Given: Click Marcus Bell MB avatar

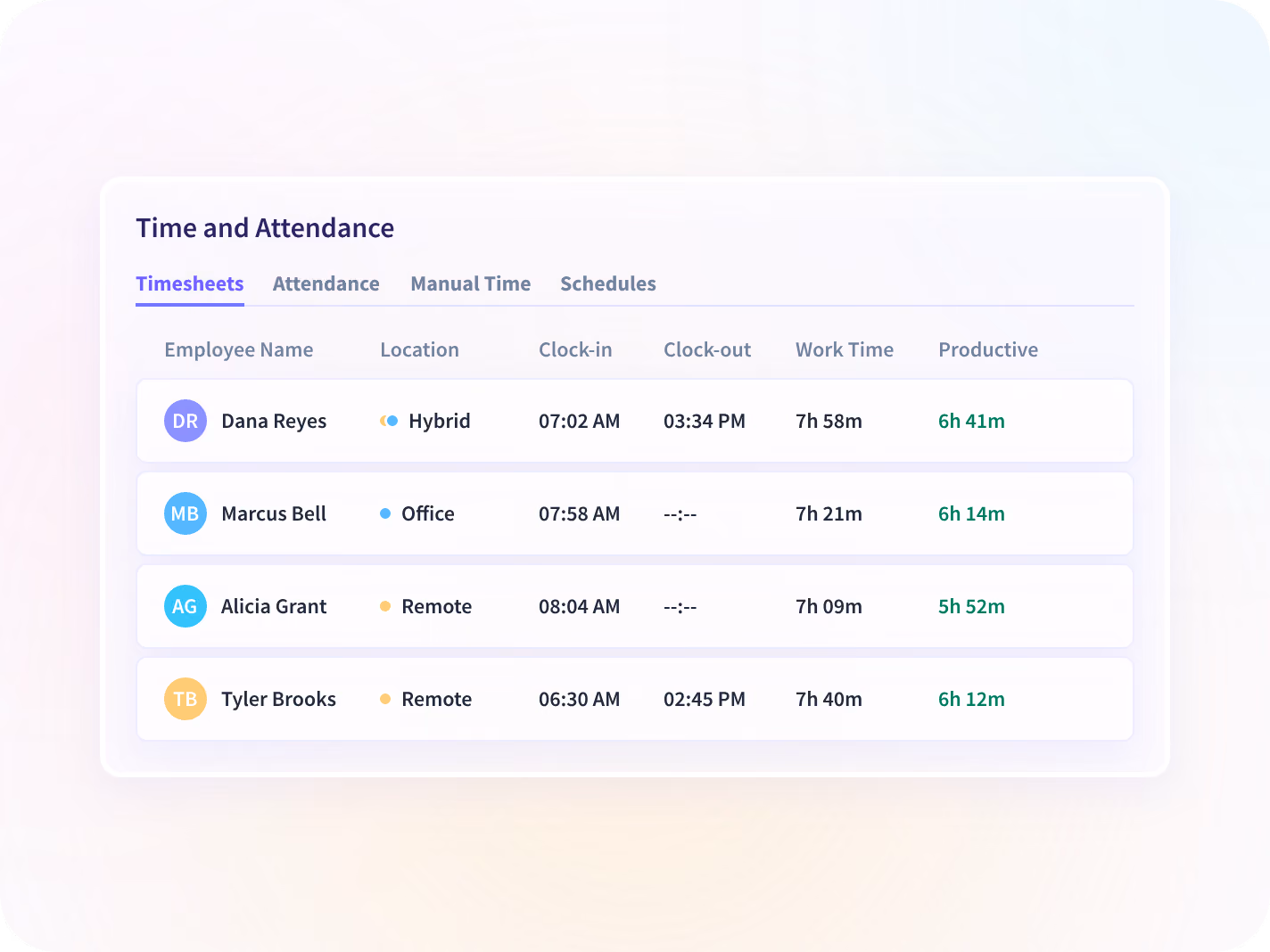Looking at the screenshot, I should tap(186, 513).
